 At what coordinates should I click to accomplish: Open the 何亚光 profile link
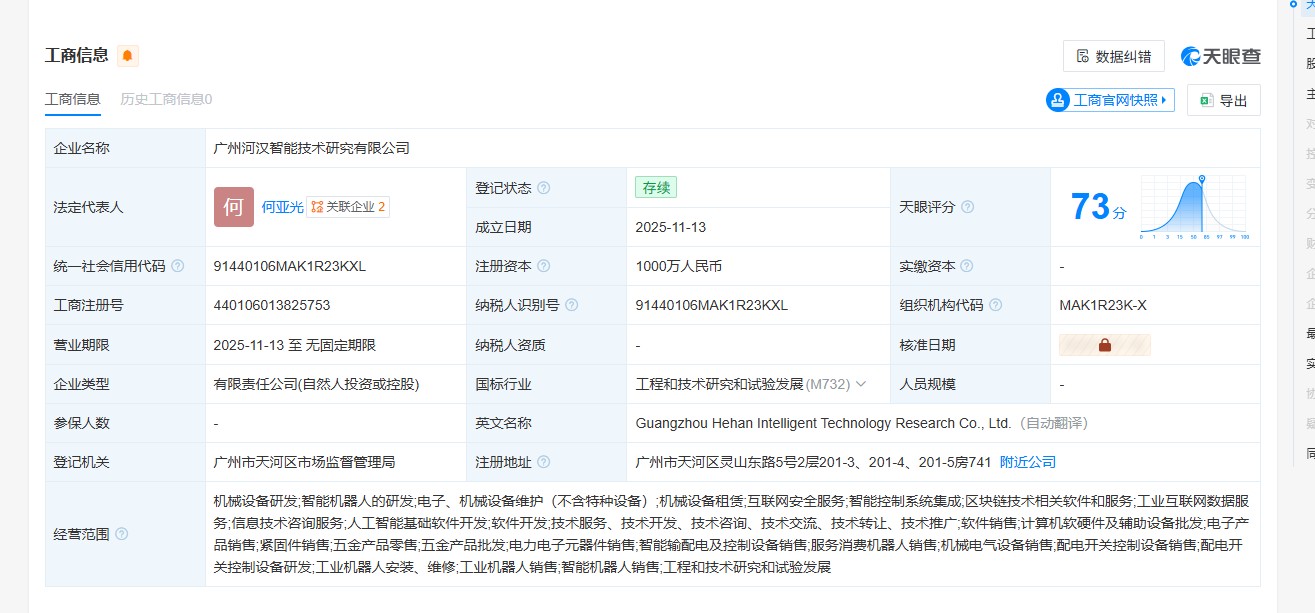[x=282, y=207]
